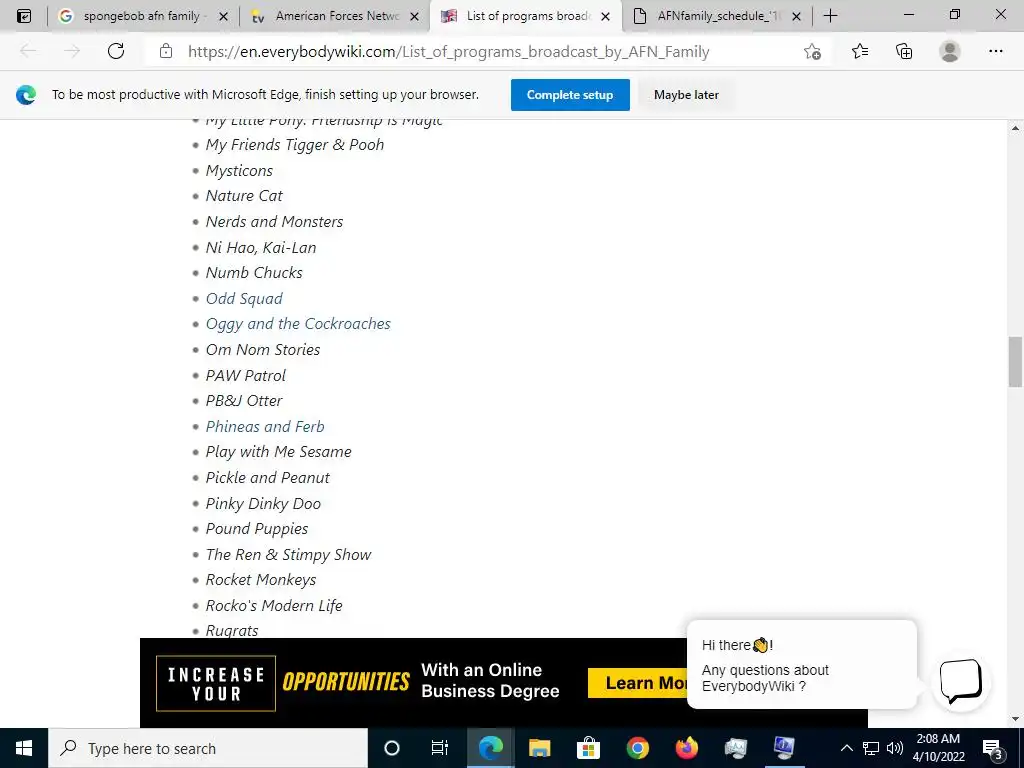The width and height of the screenshot is (1024, 768).
Task: Click the Maybe later button
Action: coord(686,95)
